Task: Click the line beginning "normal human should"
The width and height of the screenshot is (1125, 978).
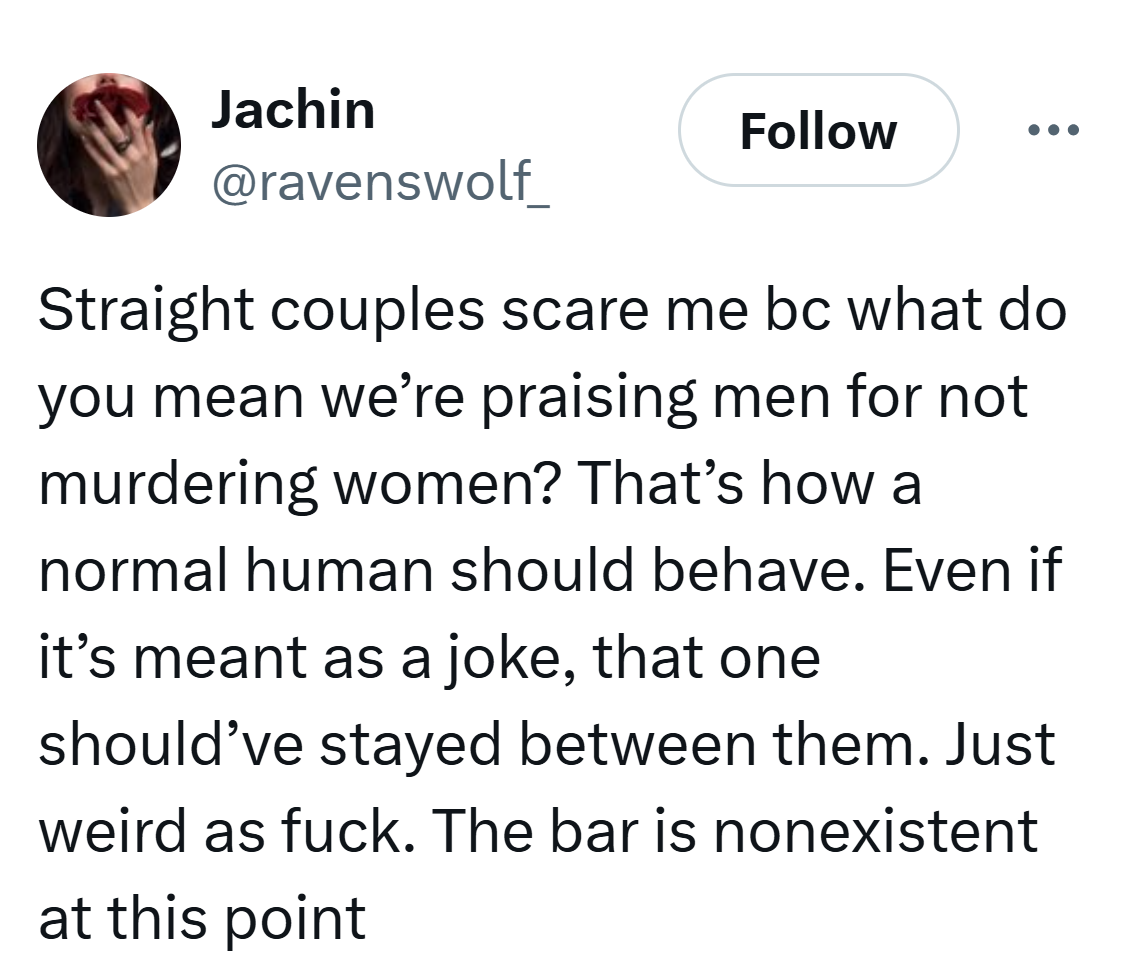Action: 548,572
